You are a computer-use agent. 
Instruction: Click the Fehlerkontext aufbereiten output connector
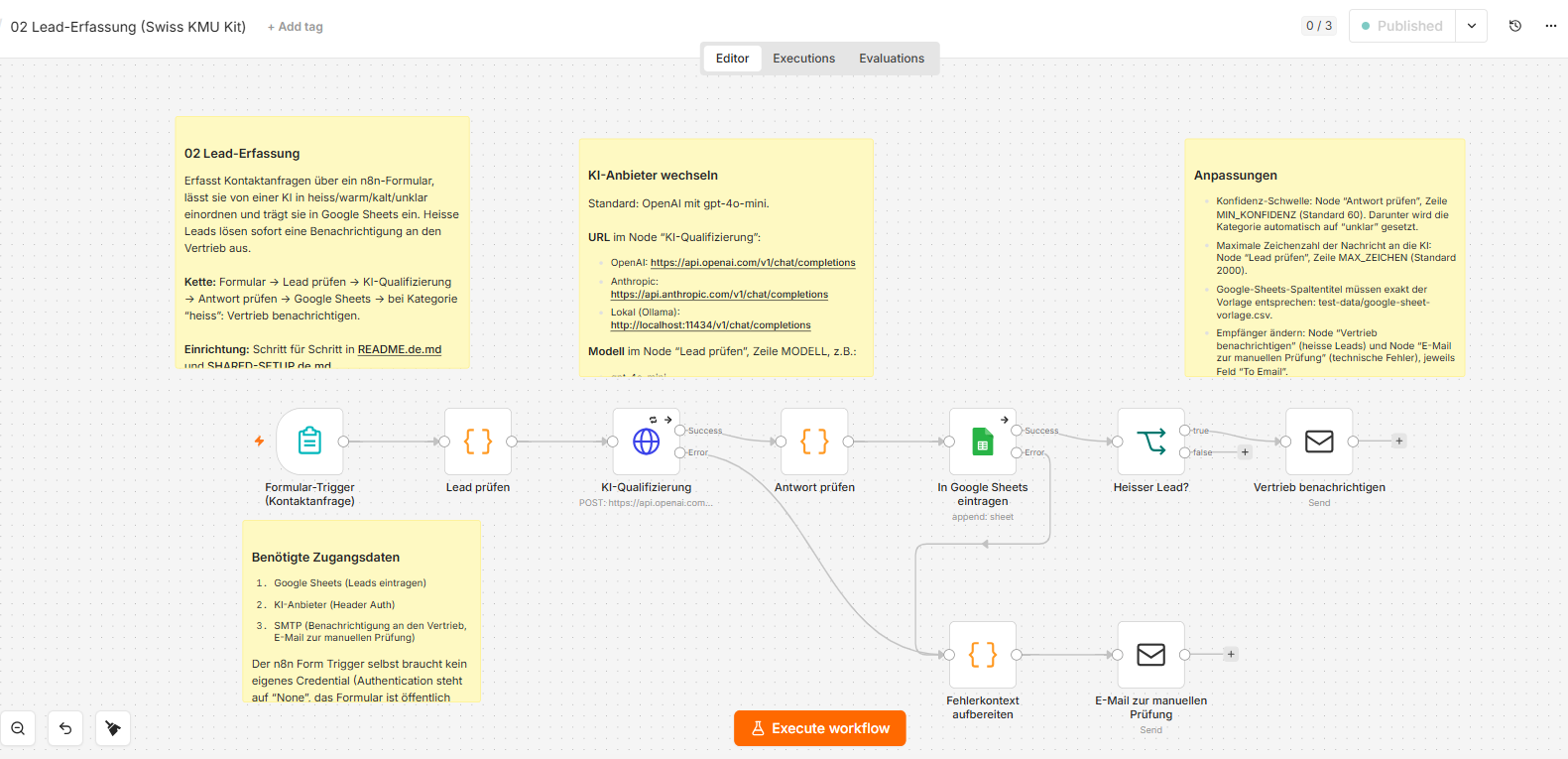[x=1017, y=655]
